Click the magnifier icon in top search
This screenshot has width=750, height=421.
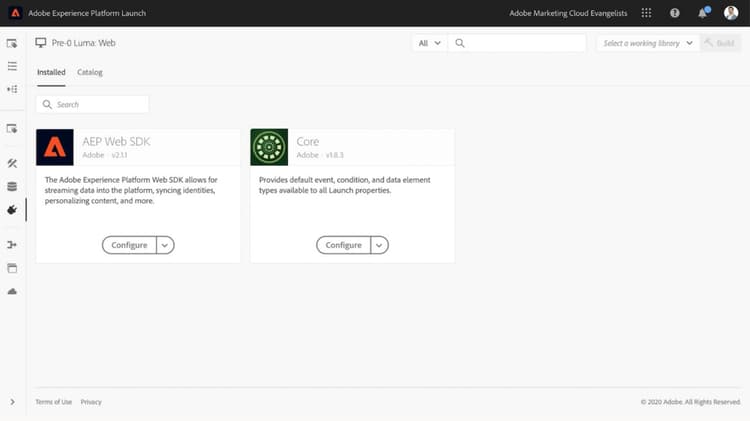(460, 43)
